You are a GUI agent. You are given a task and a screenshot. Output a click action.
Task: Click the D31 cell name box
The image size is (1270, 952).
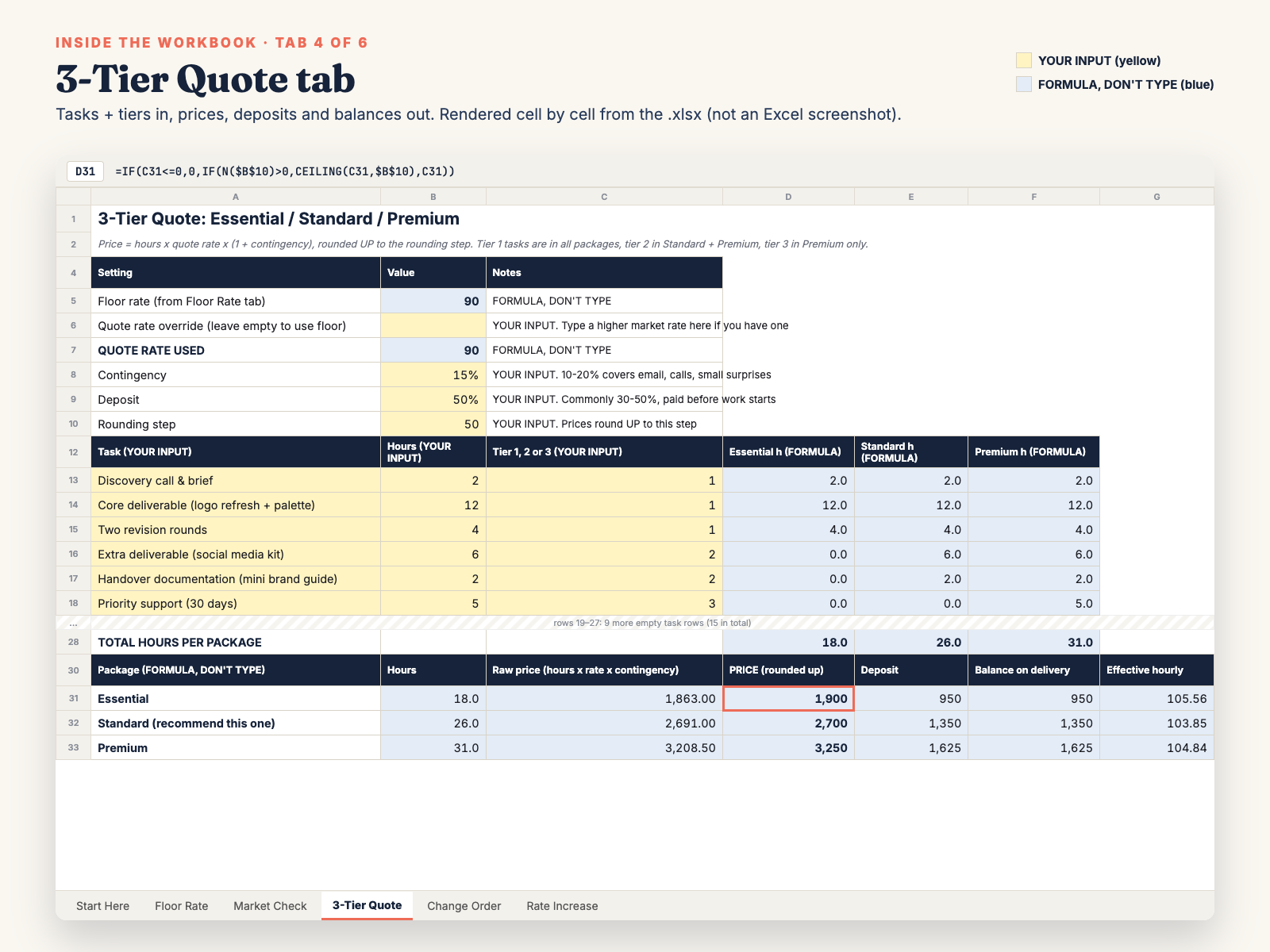[86, 171]
